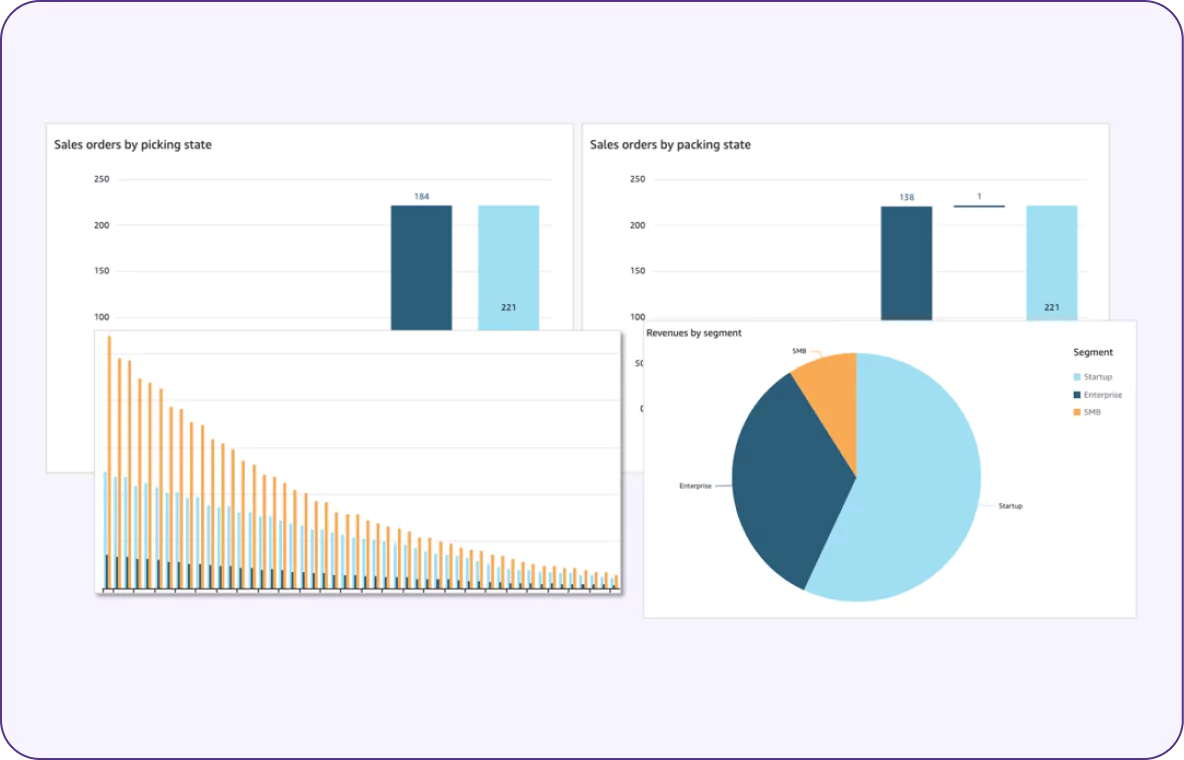Select the 'Sales orders by picking state' title
Screen dimensions: 1184x760
click(133, 144)
